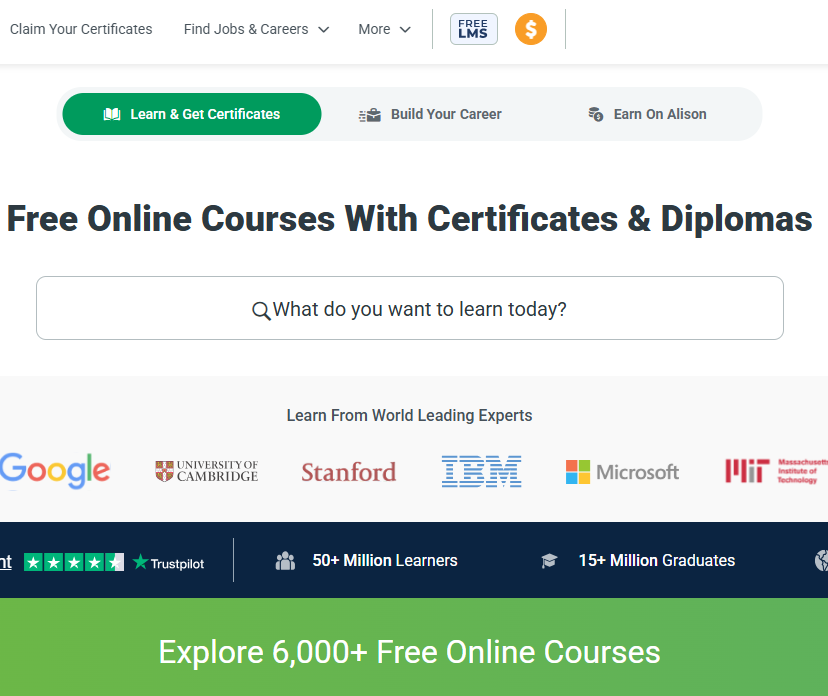828x696 pixels.
Task: Click the chevron next to More
Action: click(x=405, y=30)
